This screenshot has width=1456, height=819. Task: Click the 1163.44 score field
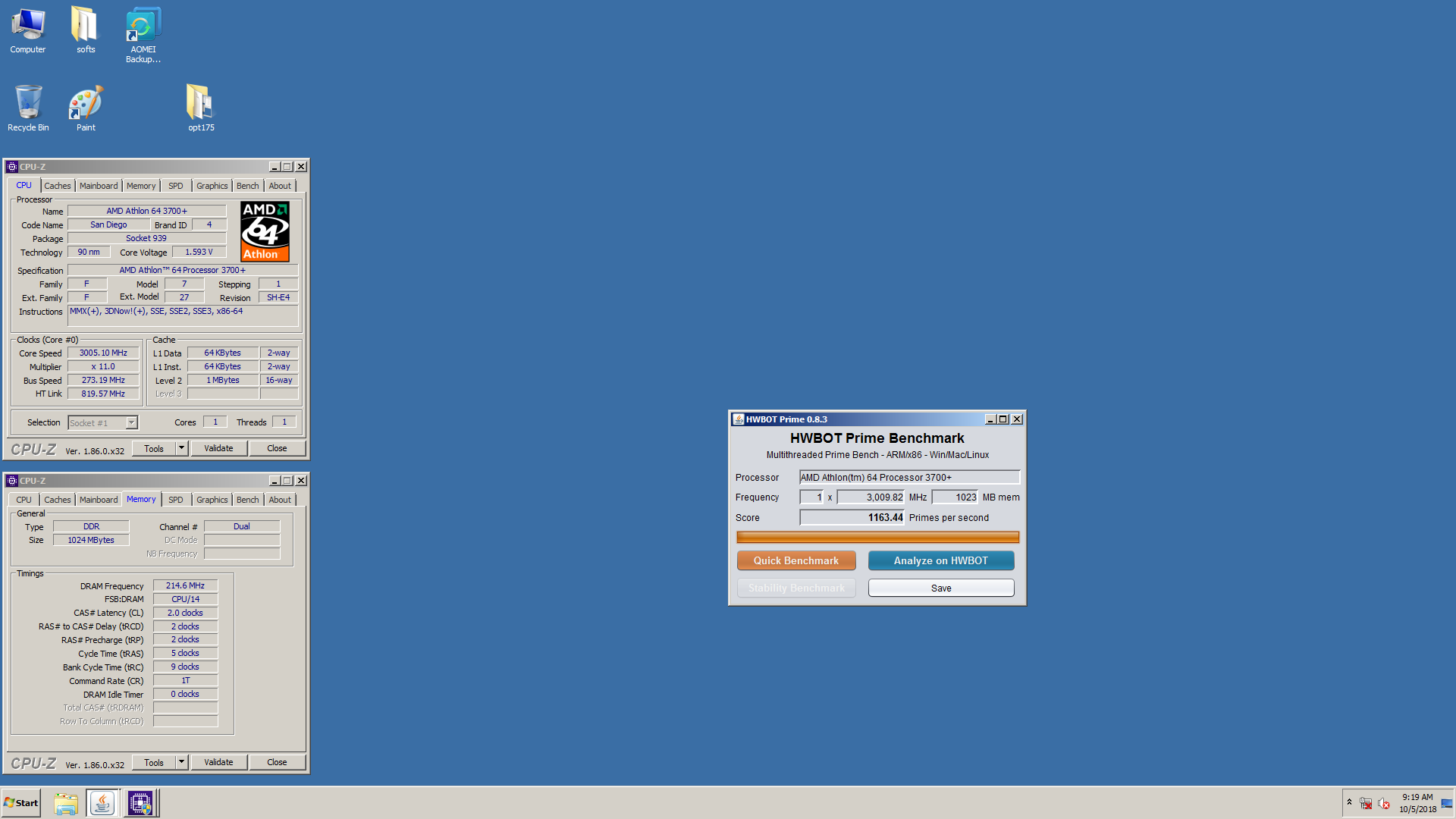point(852,517)
